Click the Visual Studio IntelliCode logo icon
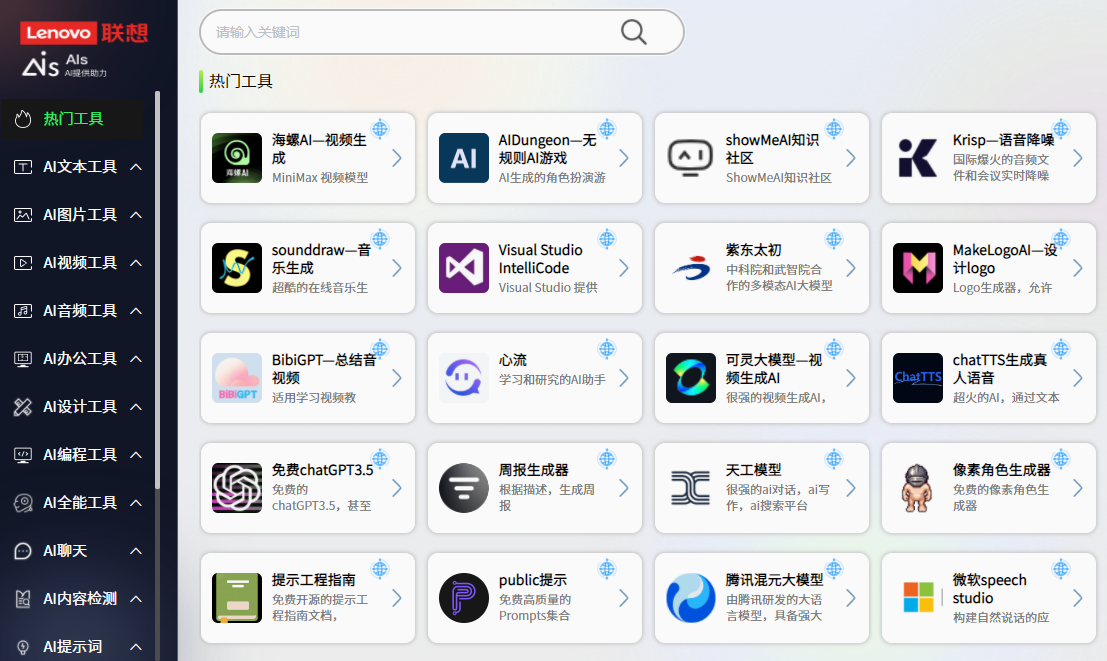This screenshot has height=661, width=1107. (x=464, y=268)
